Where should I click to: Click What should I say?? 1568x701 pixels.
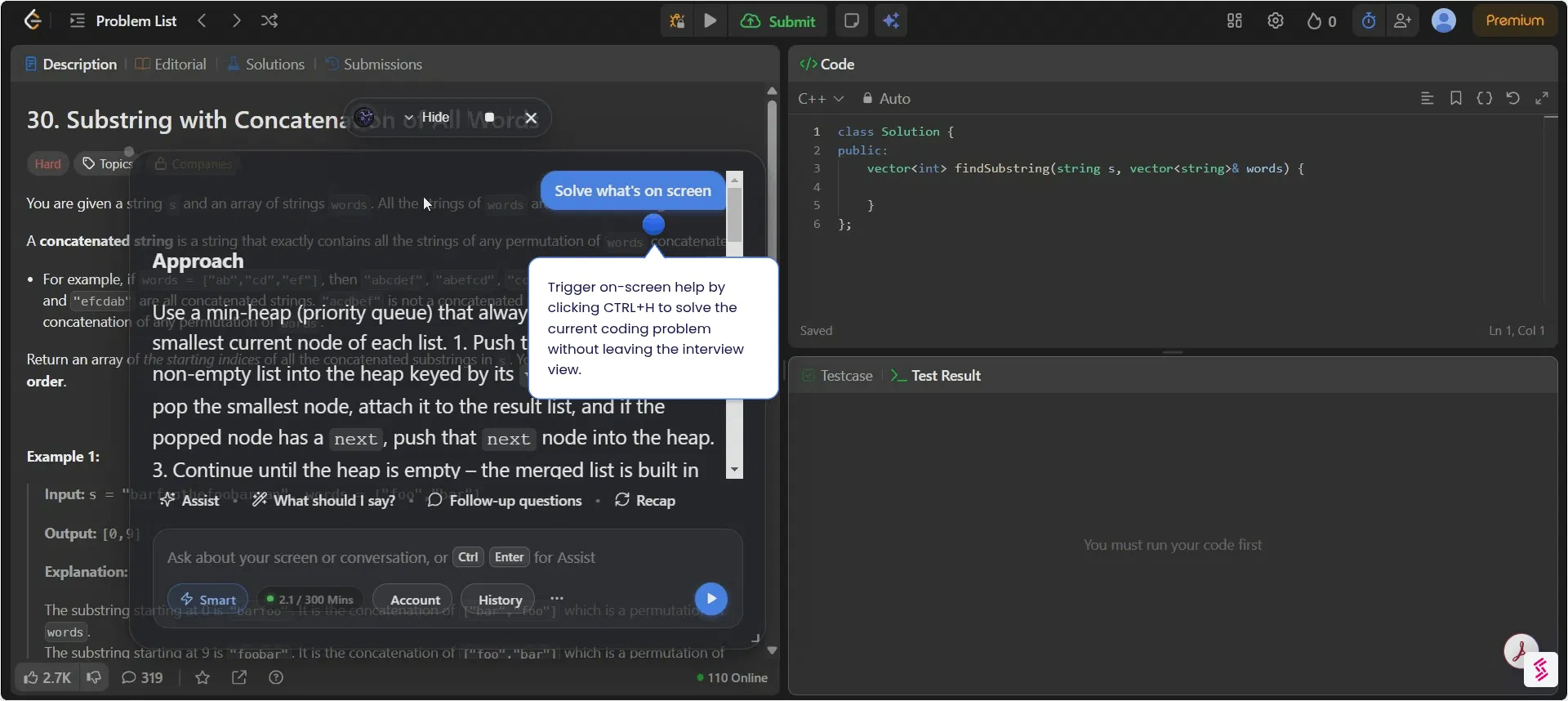point(323,500)
